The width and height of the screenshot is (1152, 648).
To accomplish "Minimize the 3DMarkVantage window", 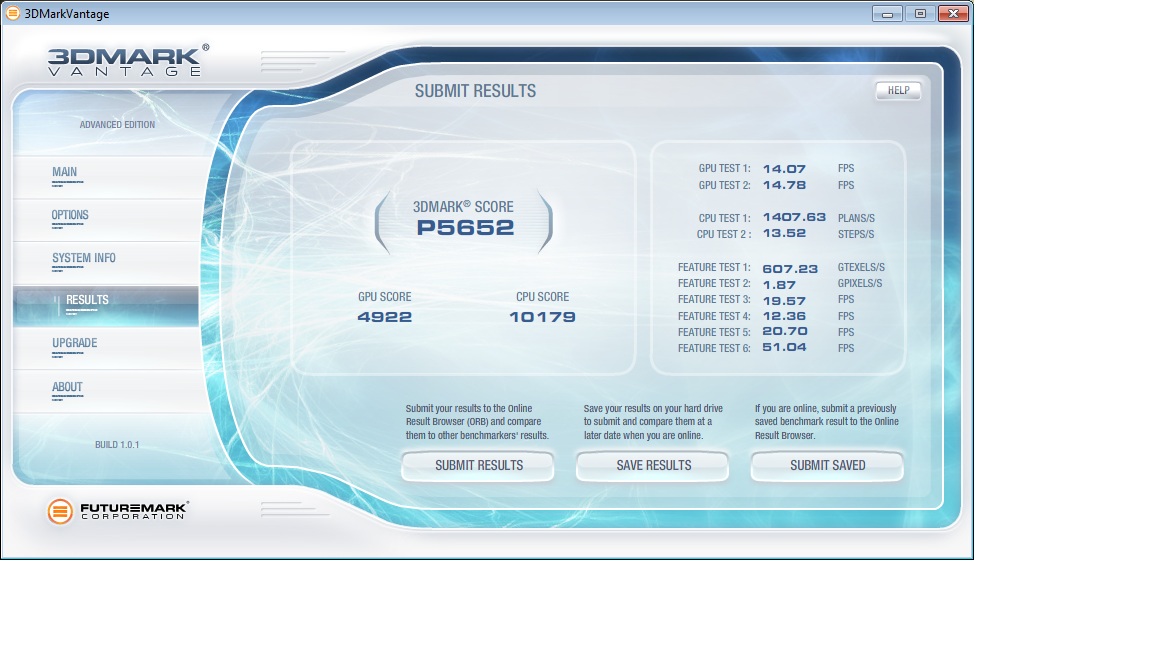I will [x=888, y=13].
